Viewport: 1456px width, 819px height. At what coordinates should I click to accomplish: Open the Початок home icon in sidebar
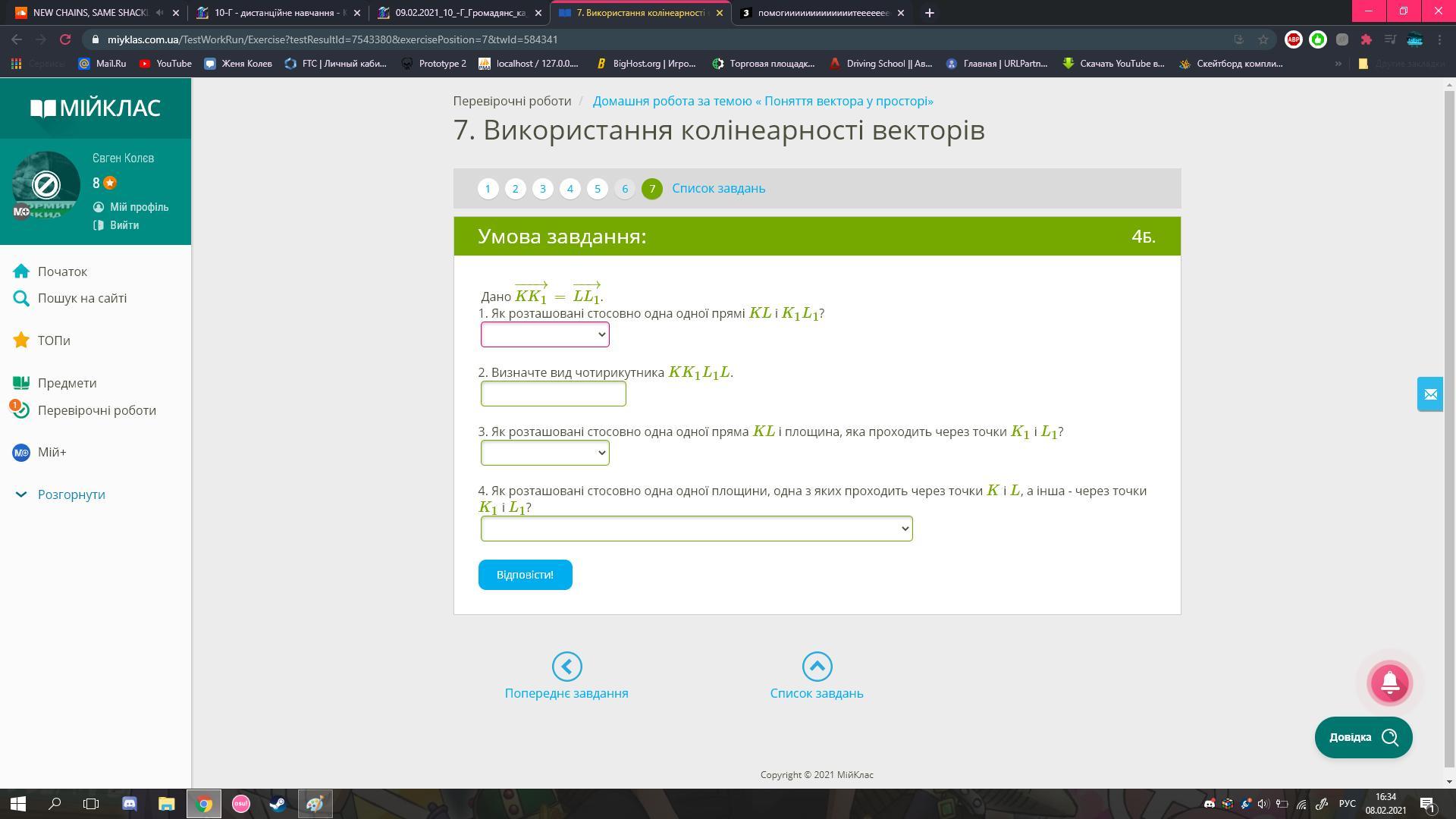pyautogui.click(x=21, y=271)
